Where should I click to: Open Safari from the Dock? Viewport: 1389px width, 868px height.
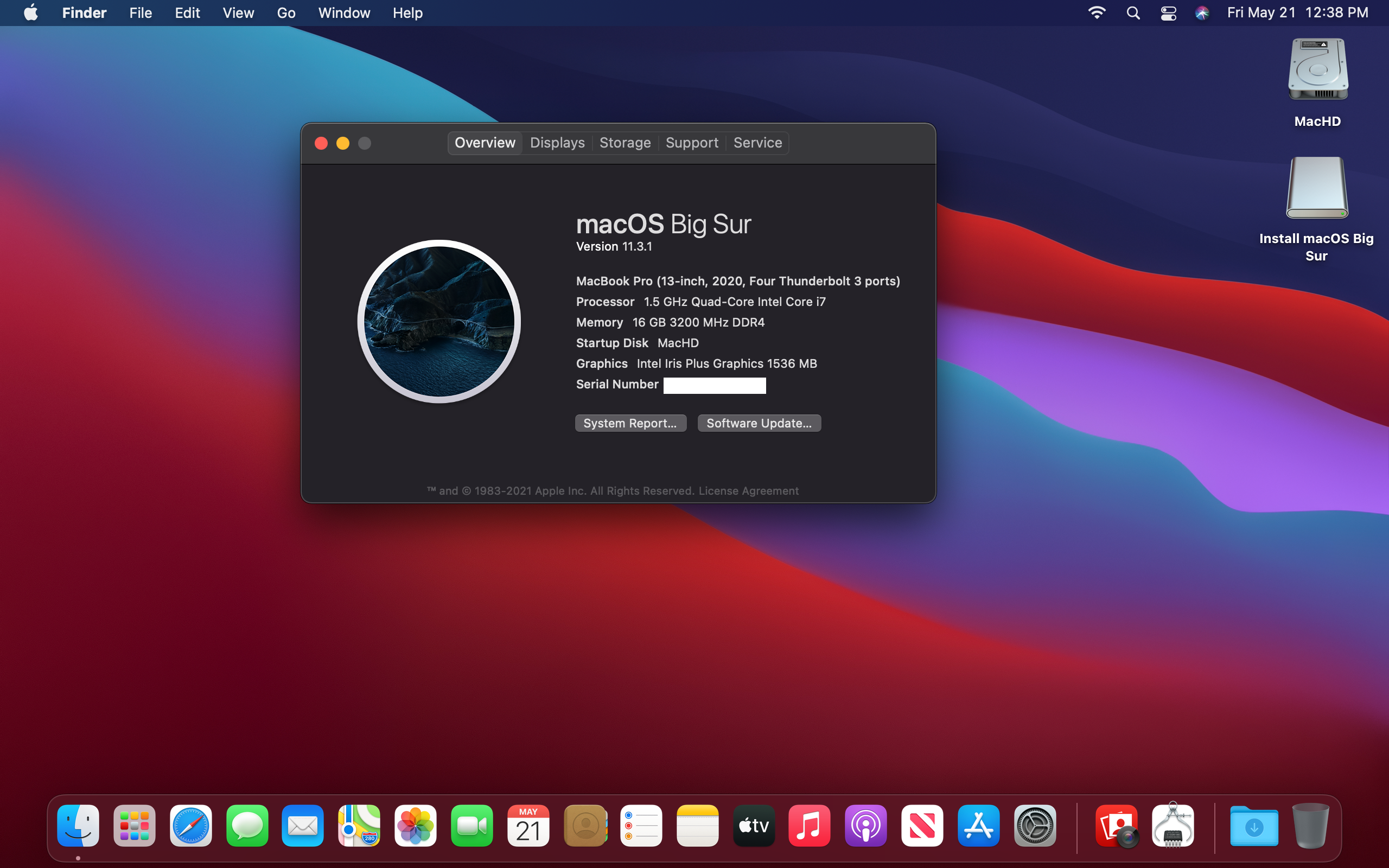(x=190, y=826)
